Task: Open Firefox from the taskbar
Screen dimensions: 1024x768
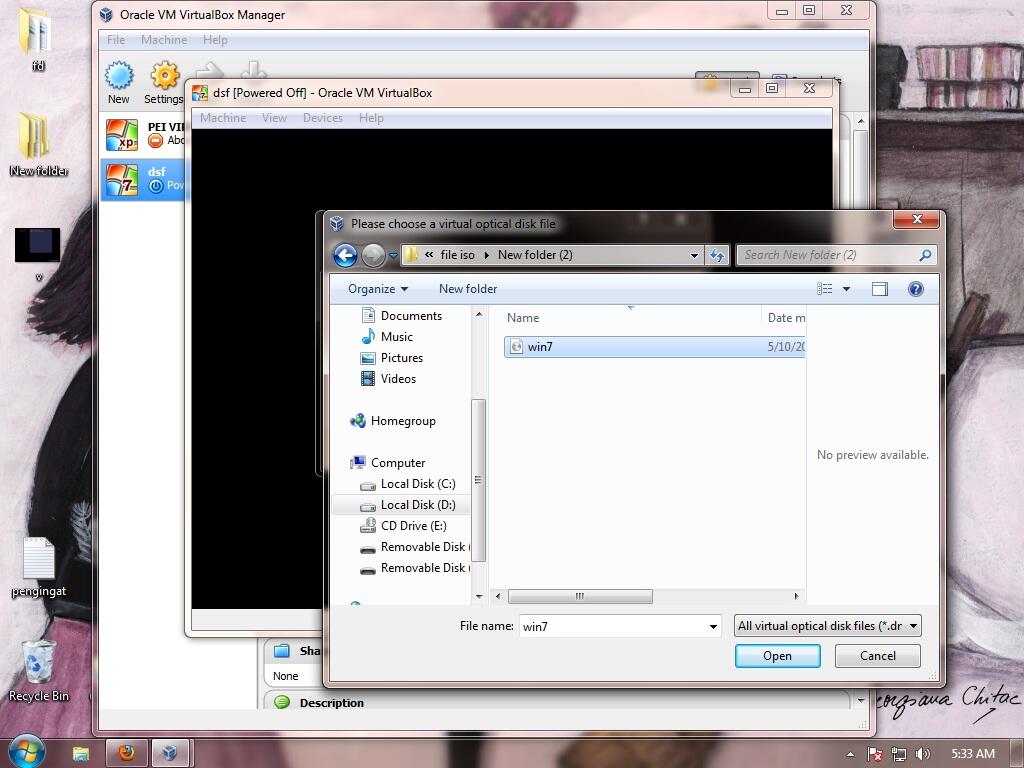Action: (126, 753)
